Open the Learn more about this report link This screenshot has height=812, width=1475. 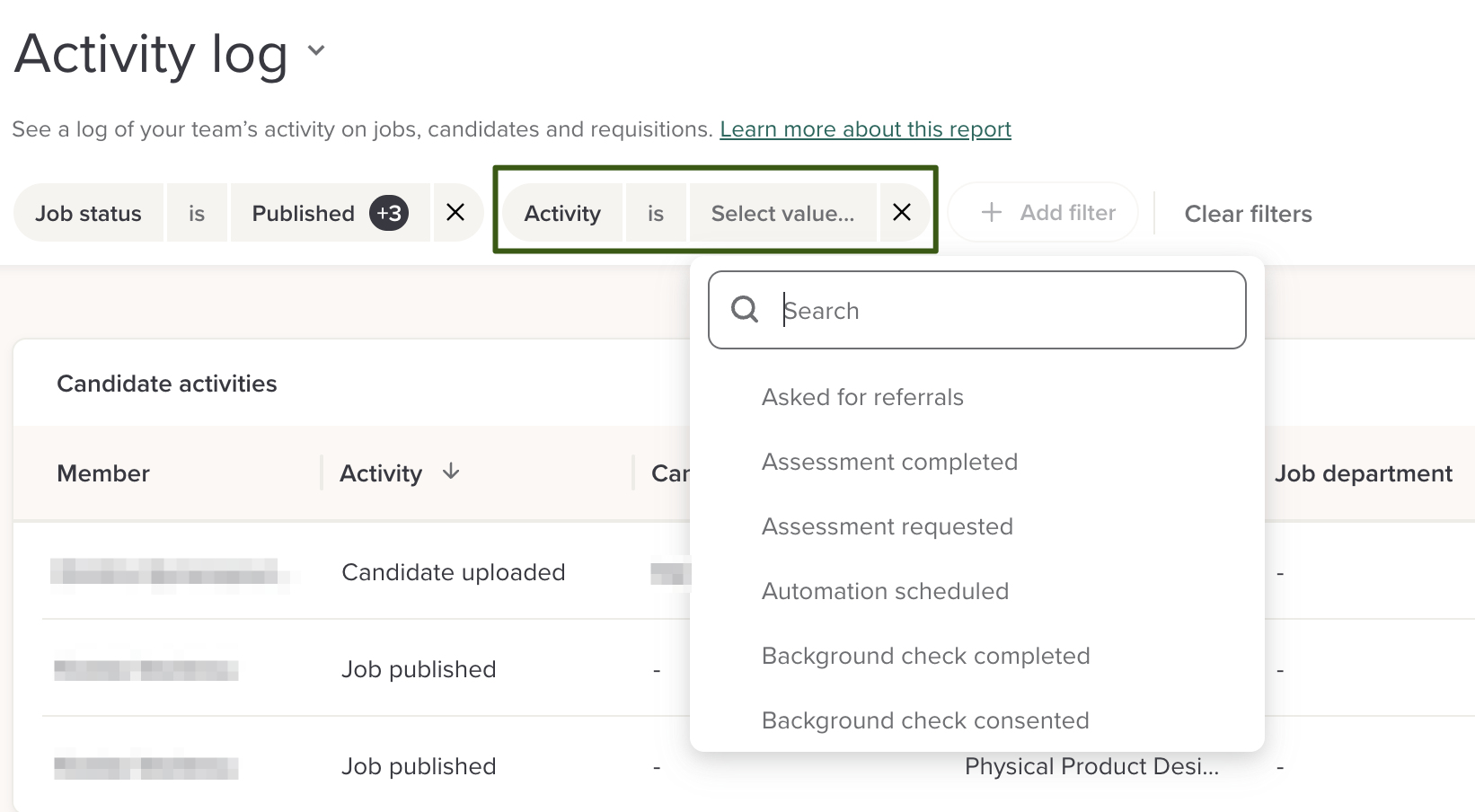(865, 129)
